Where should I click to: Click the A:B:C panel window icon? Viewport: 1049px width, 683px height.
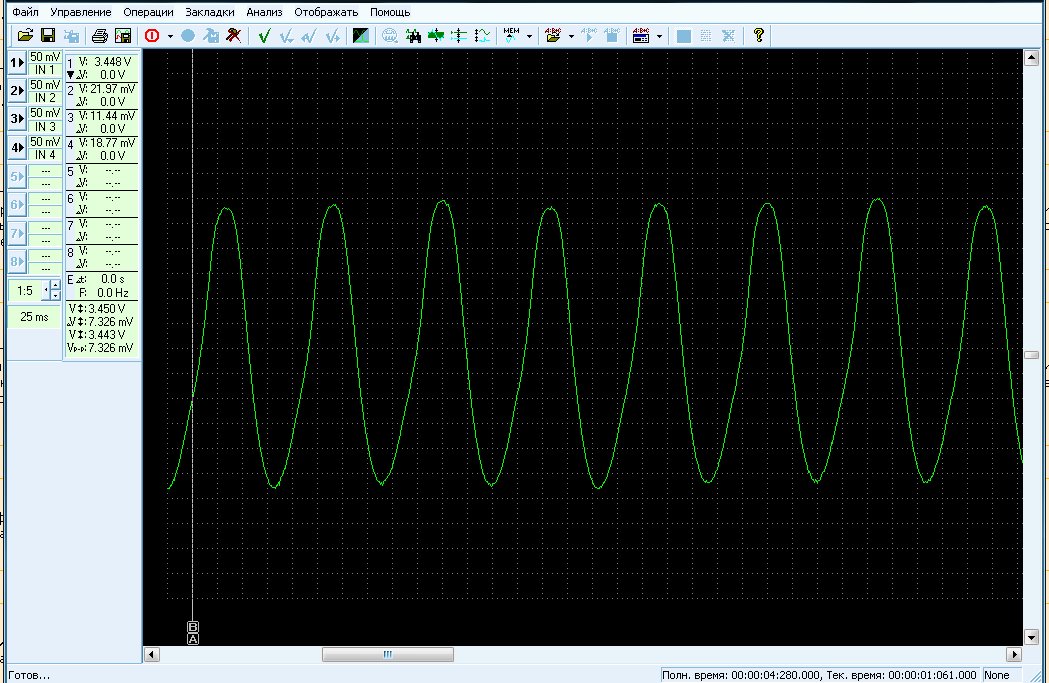coord(641,35)
